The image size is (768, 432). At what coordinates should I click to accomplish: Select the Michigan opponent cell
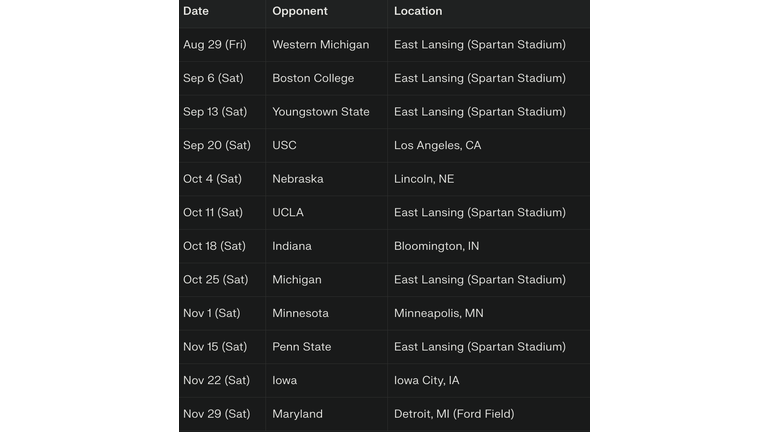pyautogui.click(x=297, y=279)
